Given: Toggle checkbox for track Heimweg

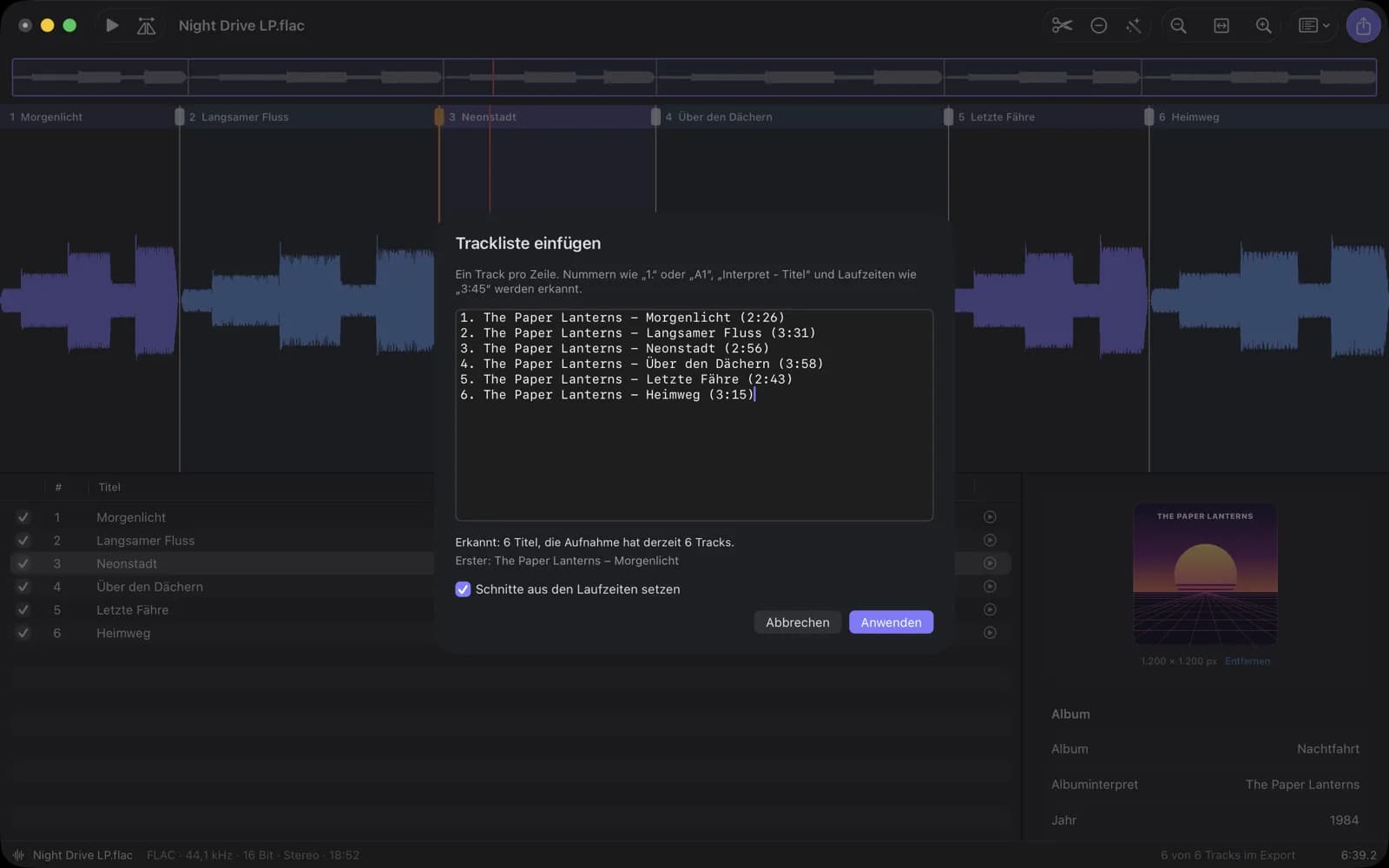Looking at the screenshot, I should click(23, 634).
